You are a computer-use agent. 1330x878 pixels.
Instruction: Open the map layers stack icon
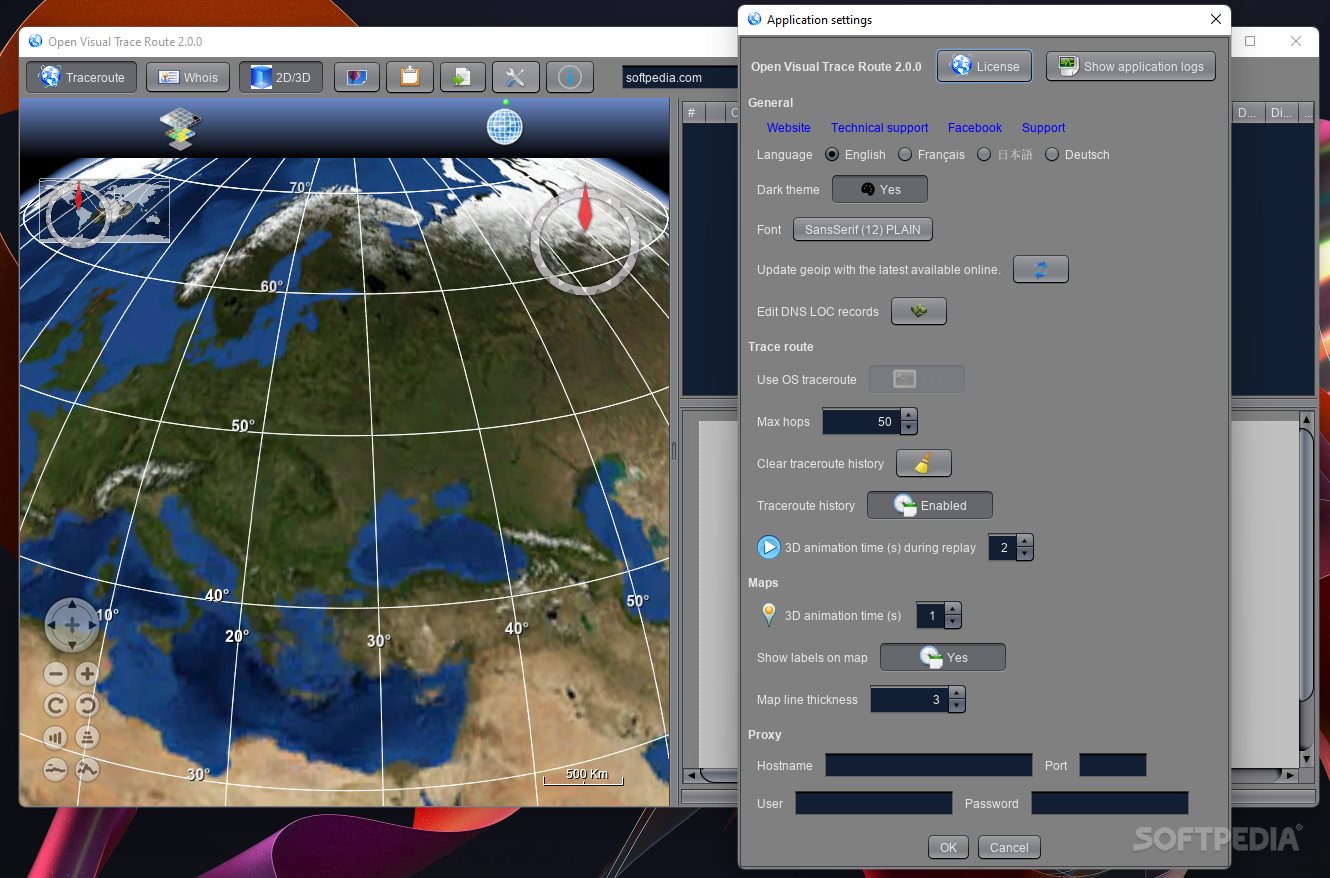(x=180, y=129)
